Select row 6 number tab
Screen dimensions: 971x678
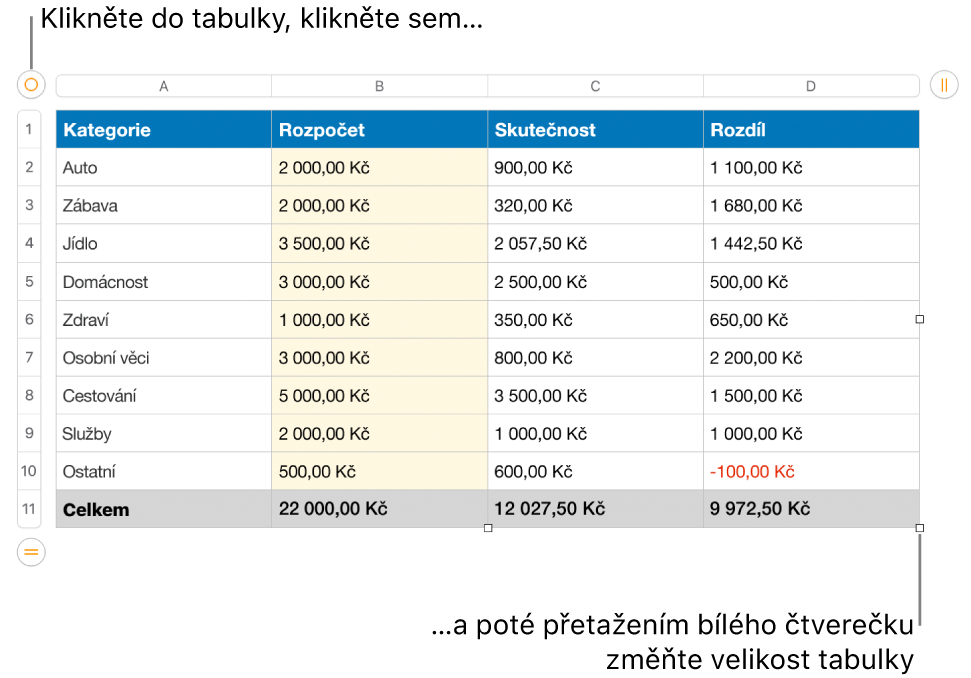[29, 319]
